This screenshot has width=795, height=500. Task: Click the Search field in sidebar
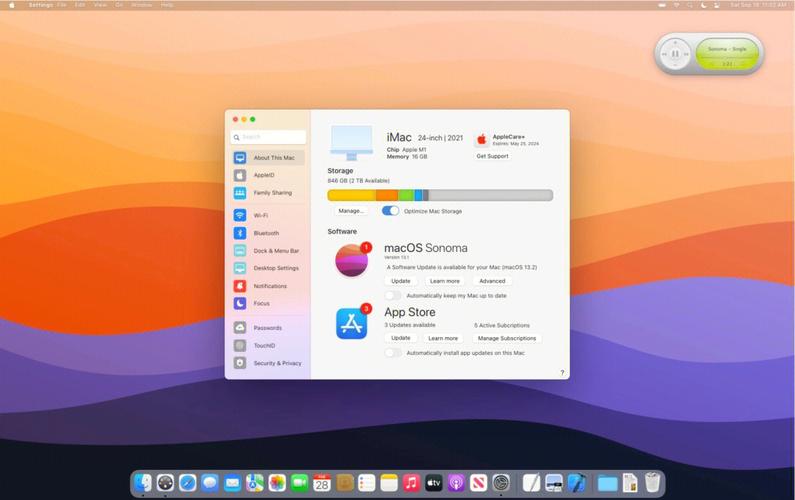(268, 137)
